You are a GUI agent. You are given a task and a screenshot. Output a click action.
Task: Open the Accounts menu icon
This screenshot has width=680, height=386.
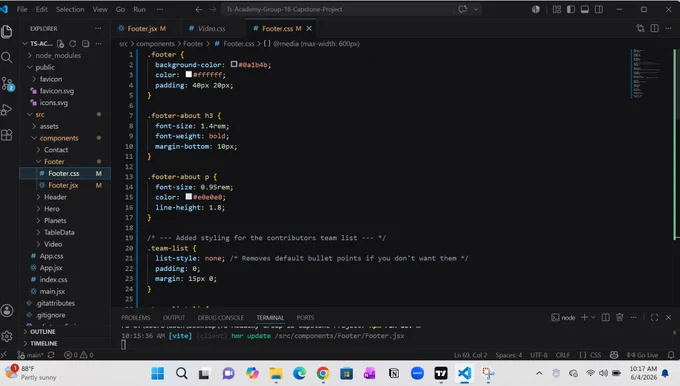7,311
